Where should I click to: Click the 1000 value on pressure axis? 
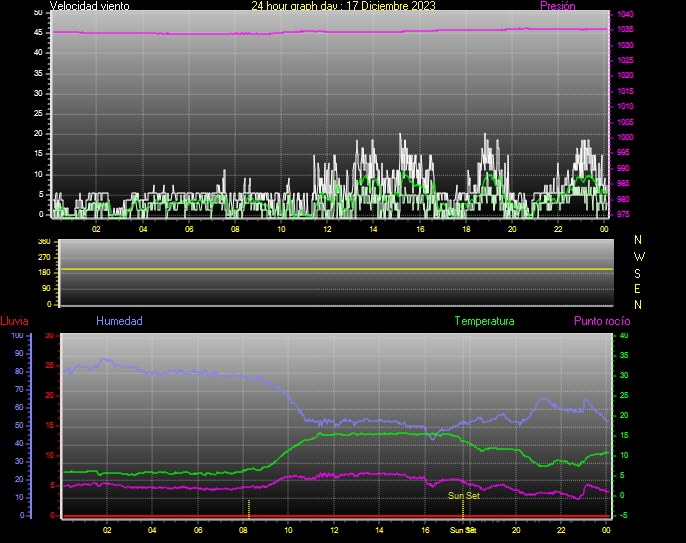pyautogui.click(x=625, y=137)
